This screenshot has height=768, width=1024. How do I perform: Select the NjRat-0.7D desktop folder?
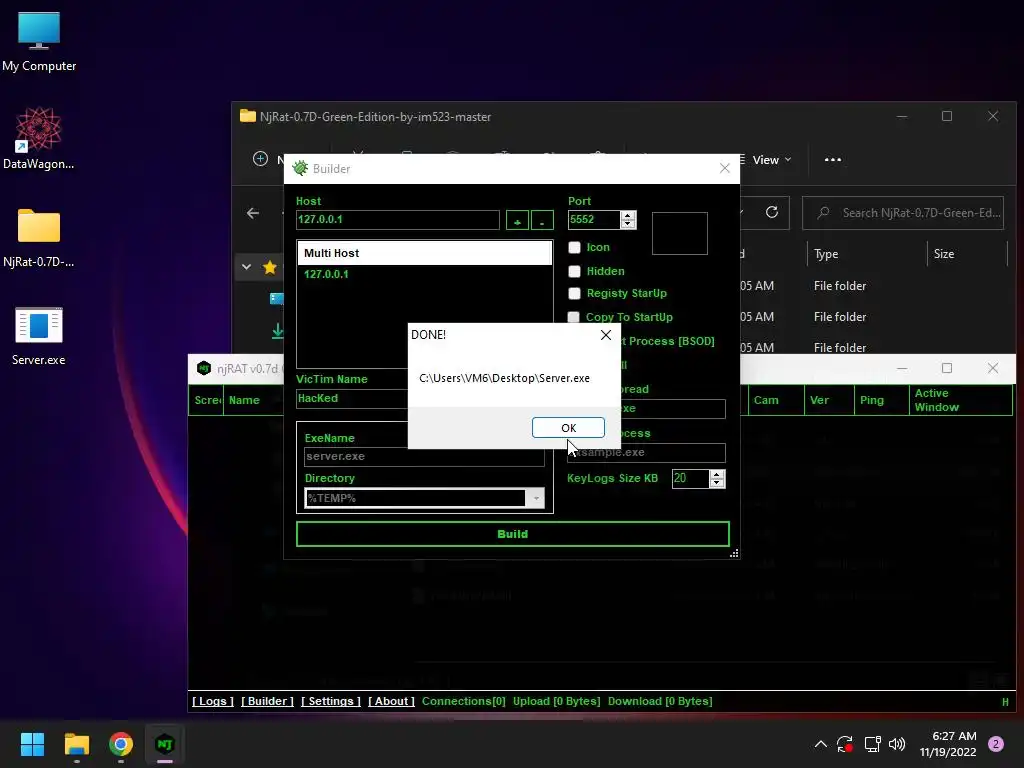click(x=39, y=238)
